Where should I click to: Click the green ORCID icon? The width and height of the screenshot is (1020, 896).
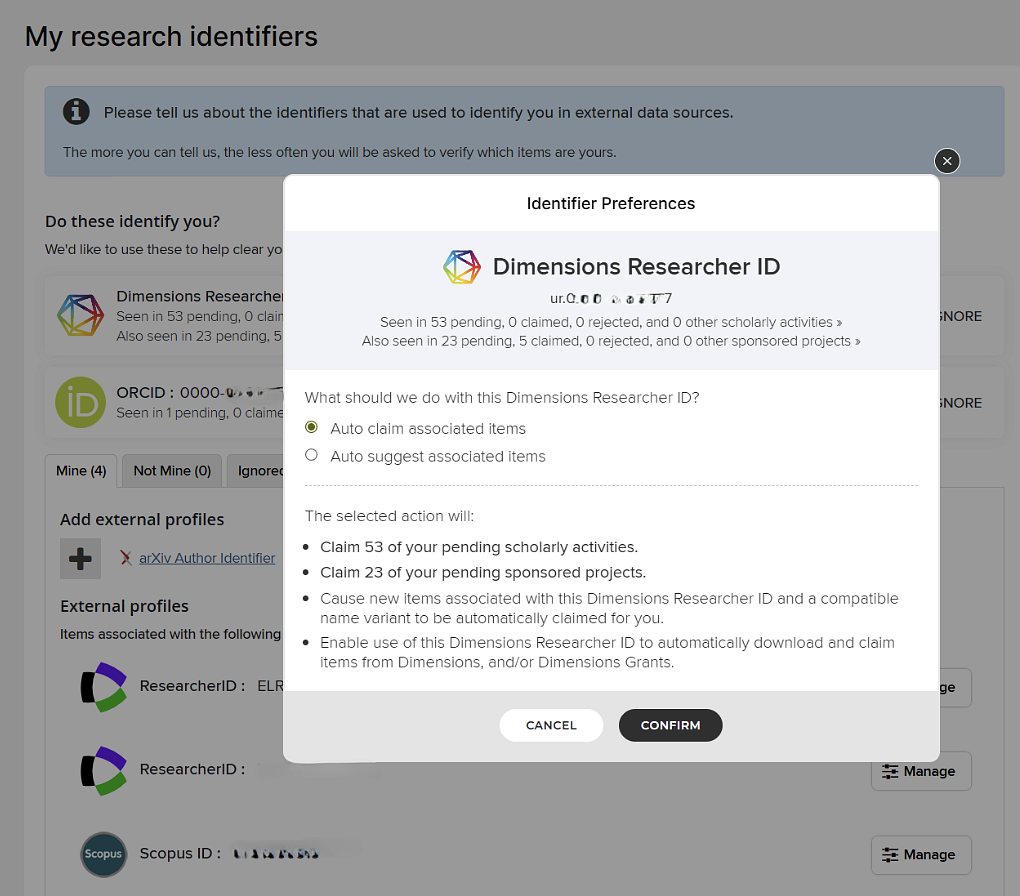(x=80, y=402)
